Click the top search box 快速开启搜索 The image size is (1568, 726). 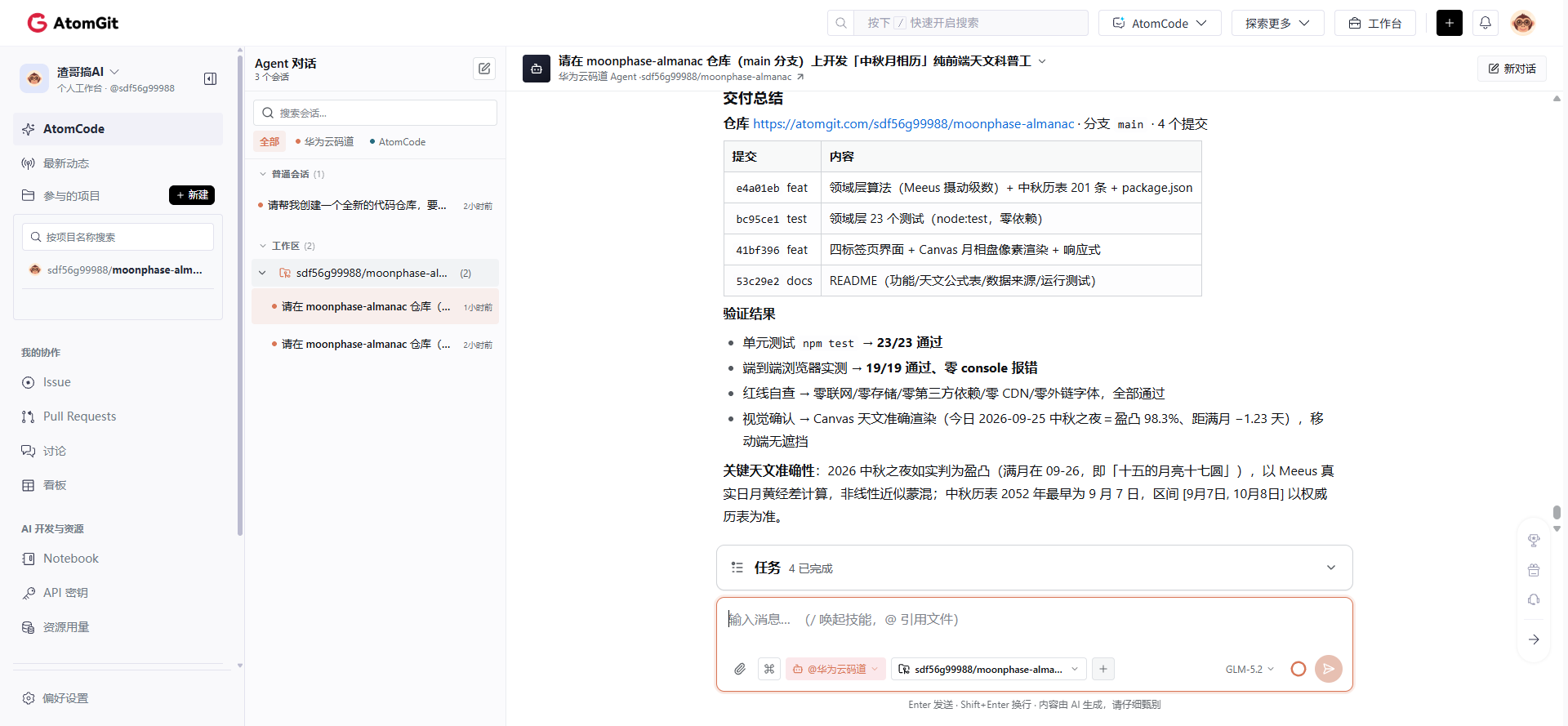coord(970,23)
